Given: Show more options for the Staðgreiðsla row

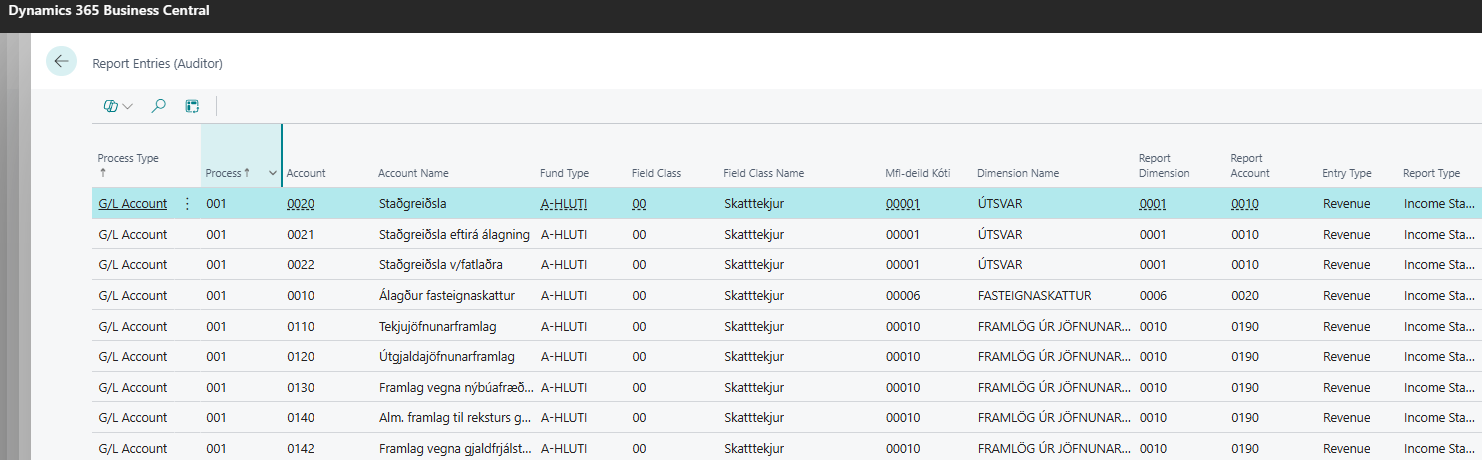Looking at the screenshot, I should click(187, 204).
